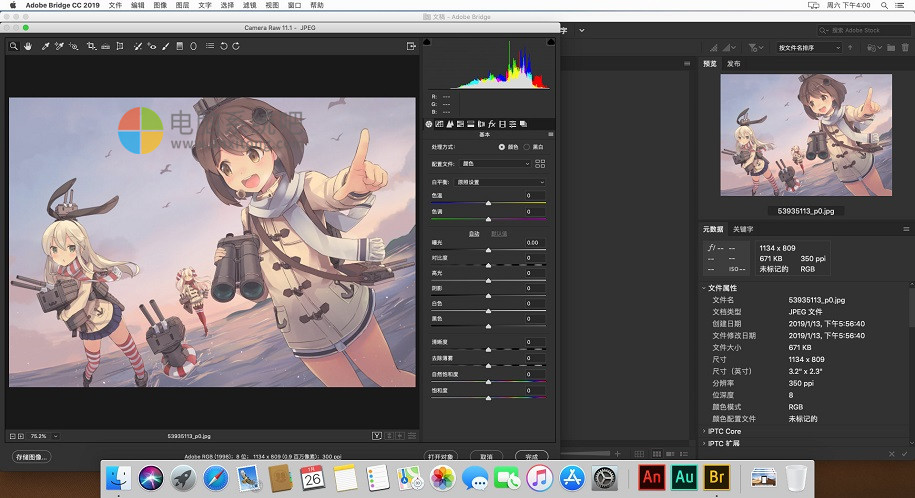Viewport: 915px width, 498px height.
Task: Open the 白平衡 white balance dropdown
Action: pos(500,182)
